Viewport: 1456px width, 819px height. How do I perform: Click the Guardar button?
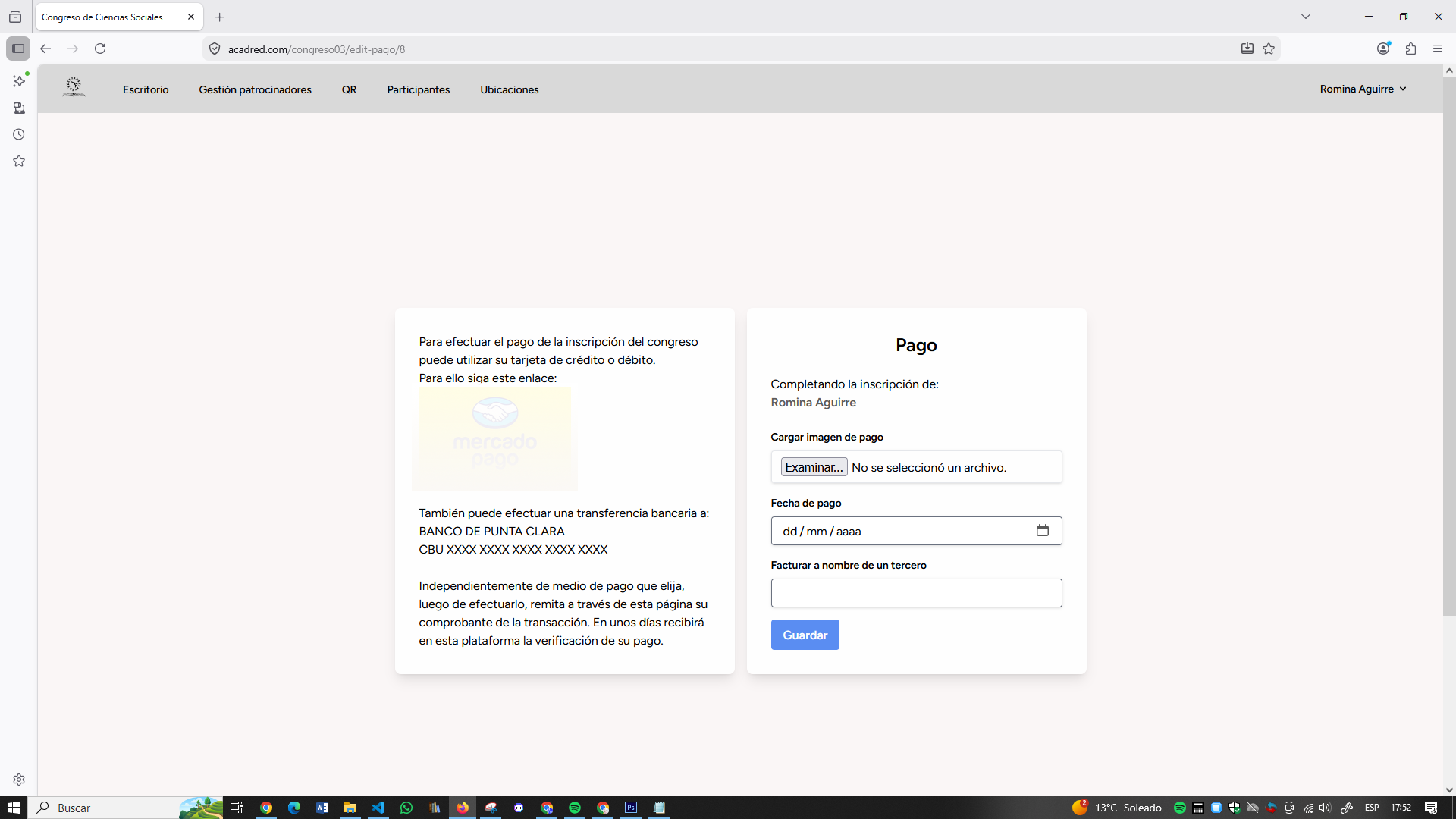click(x=805, y=635)
